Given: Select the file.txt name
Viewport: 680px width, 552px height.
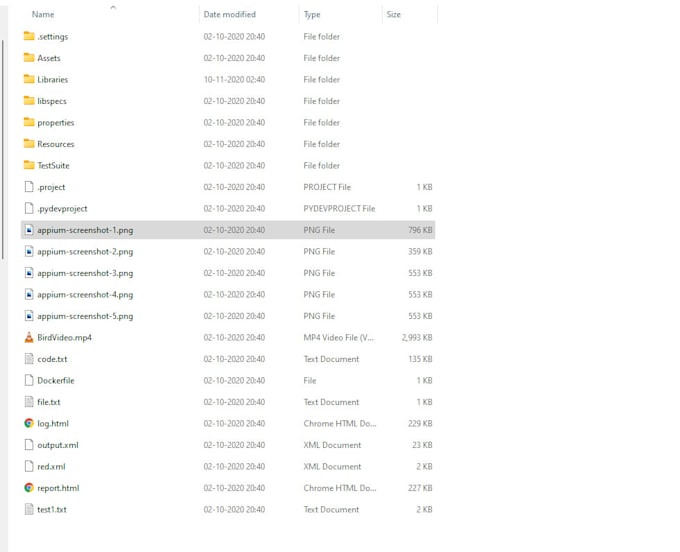Looking at the screenshot, I should [49, 402].
